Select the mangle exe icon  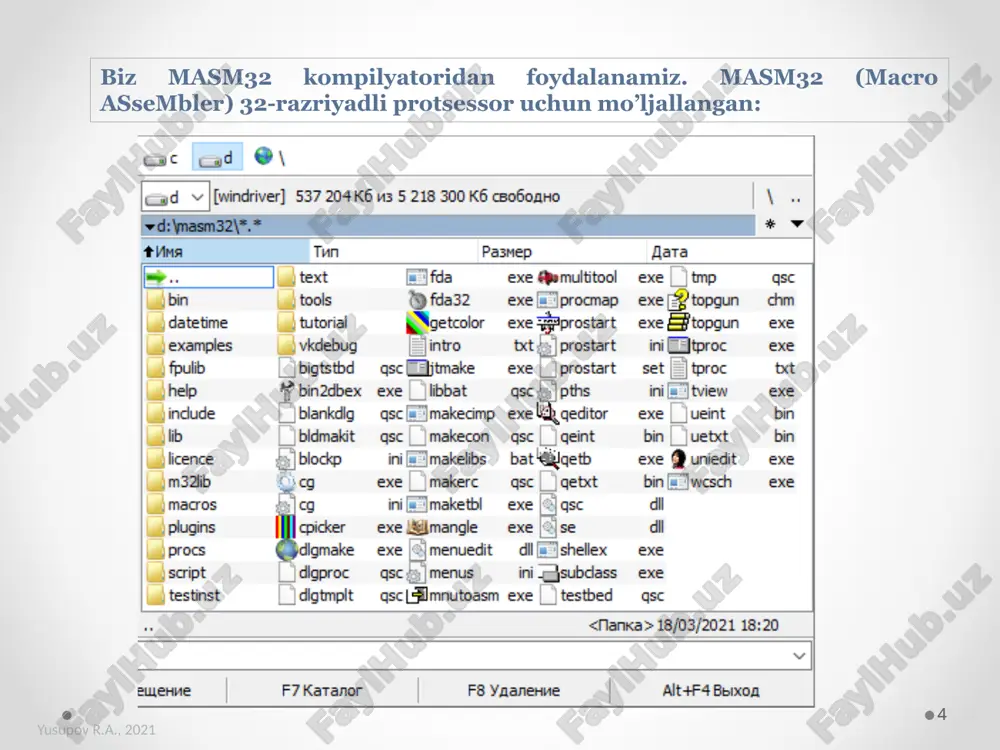click(x=417, y=527)
